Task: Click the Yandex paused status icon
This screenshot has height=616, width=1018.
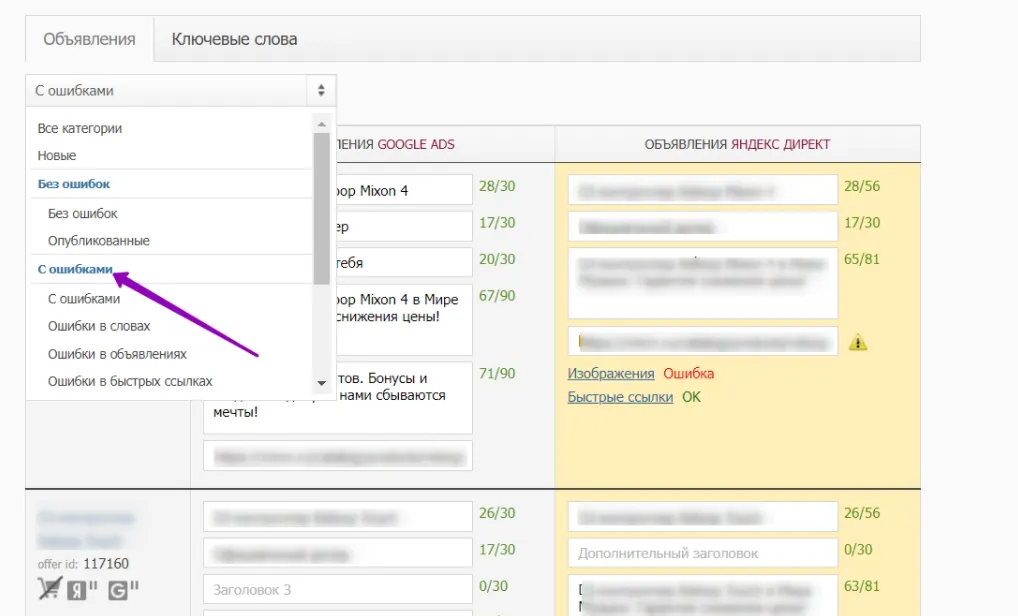Action: [82, 589]
